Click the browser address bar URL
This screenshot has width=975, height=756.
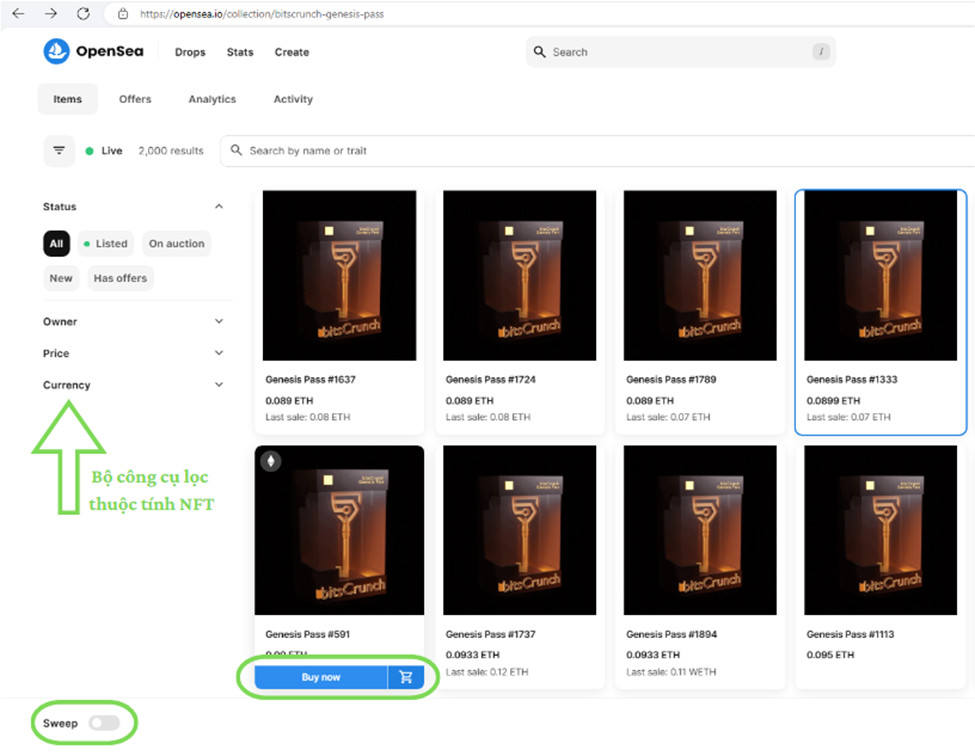[262, 14]
